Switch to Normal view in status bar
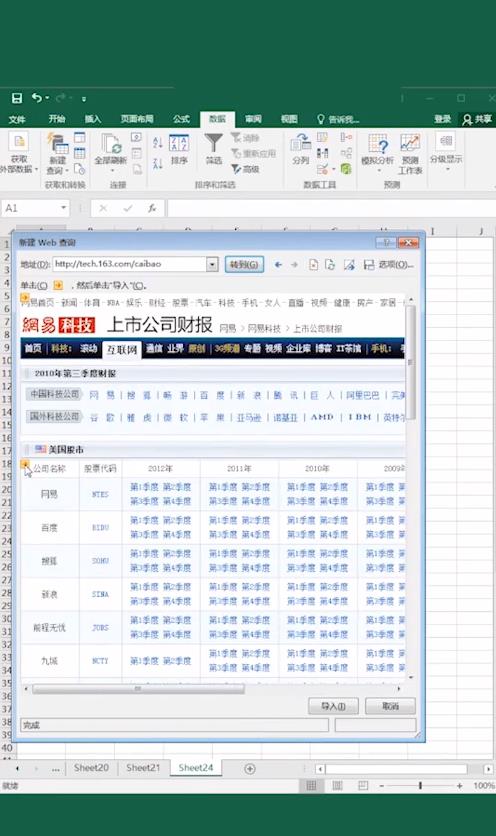The height and width of the screenshot is (836, 496). [311, 786]
